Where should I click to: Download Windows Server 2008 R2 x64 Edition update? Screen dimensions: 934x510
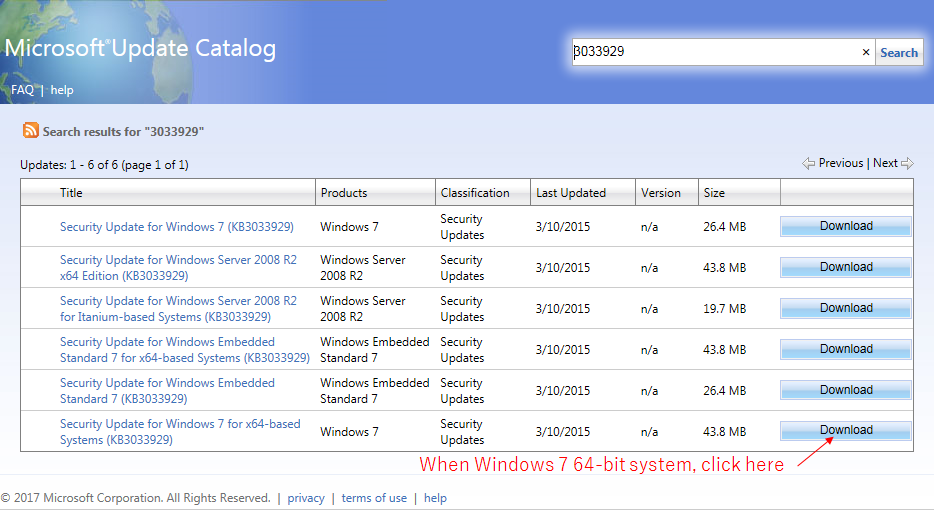coord(846,268)
